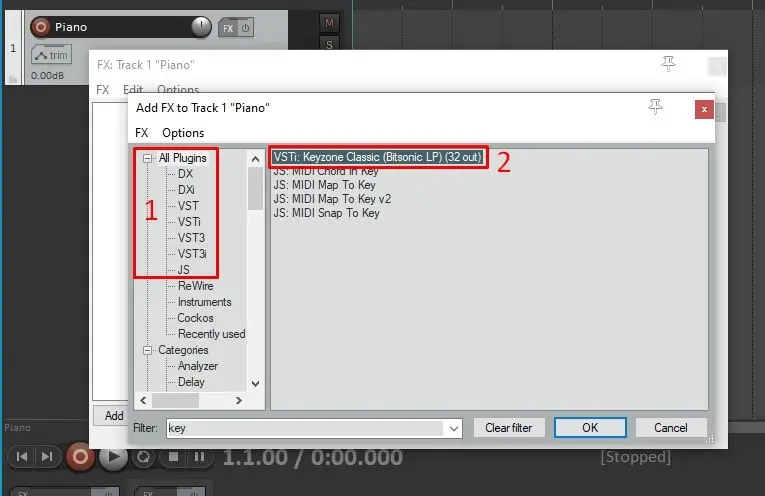The image size is (765, 496).
Task: Click the 0.00dB volume readout
Action: coord(47,76)
